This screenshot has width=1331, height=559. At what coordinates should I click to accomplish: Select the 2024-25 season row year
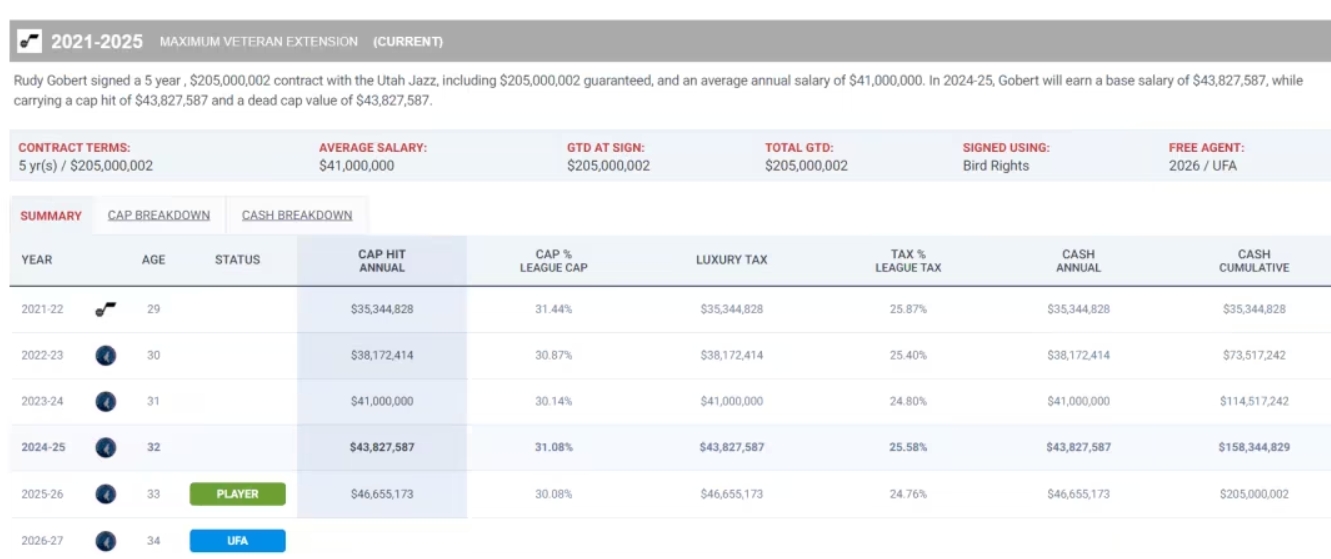(43, 447)
